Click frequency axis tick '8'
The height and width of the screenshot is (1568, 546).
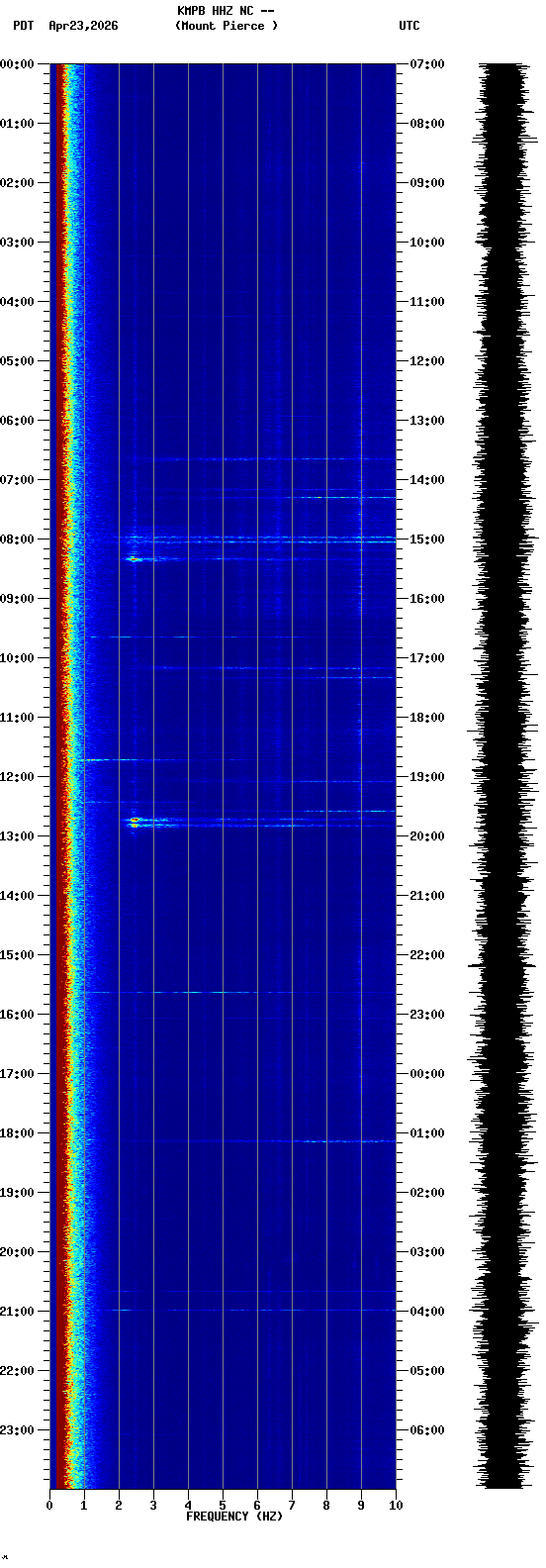coord(326,1506)
